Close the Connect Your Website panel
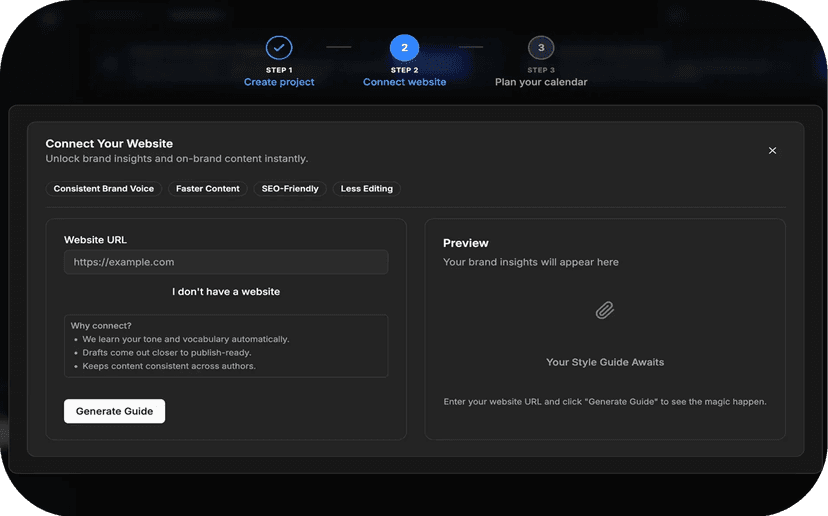 click(772, 151)
